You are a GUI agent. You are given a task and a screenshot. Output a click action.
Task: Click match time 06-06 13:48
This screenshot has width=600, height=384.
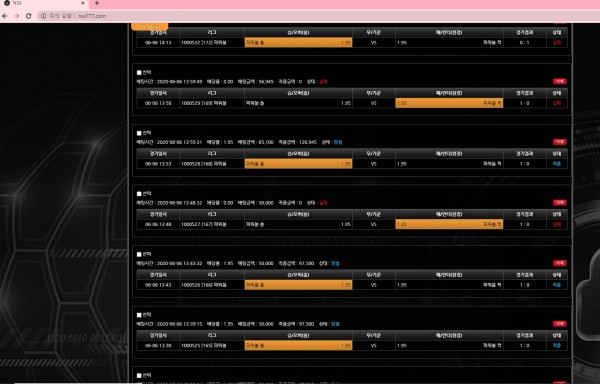[x=158, y=225]
